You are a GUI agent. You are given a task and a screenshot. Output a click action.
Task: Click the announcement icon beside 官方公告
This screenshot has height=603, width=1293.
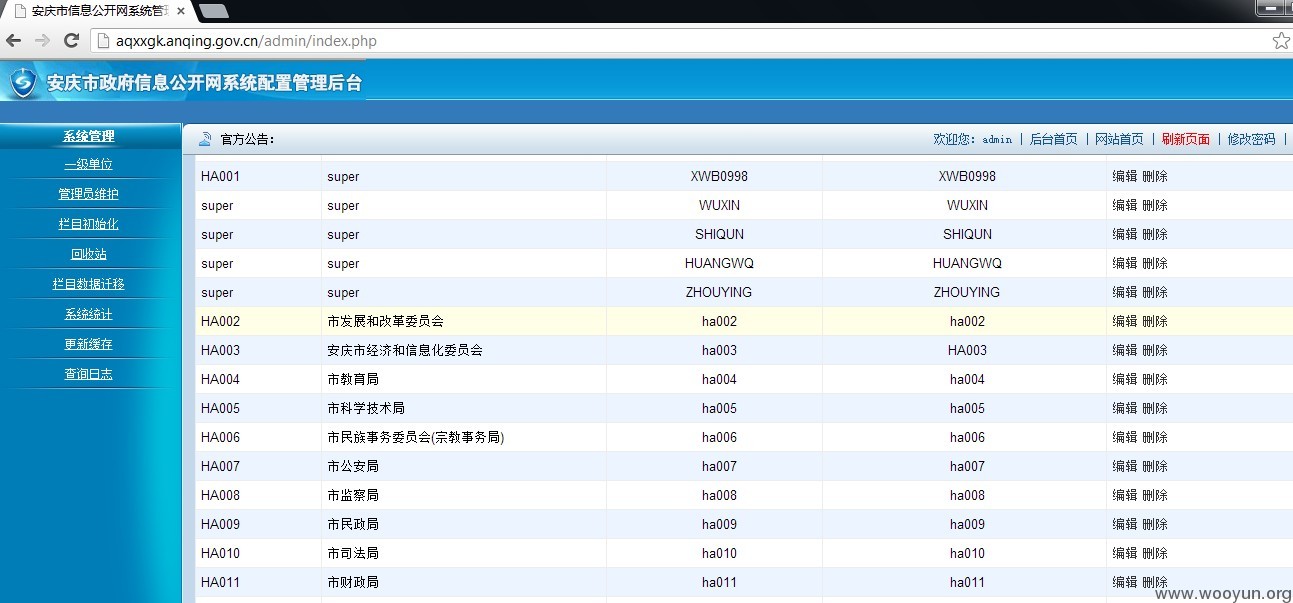tap(205, 139)
